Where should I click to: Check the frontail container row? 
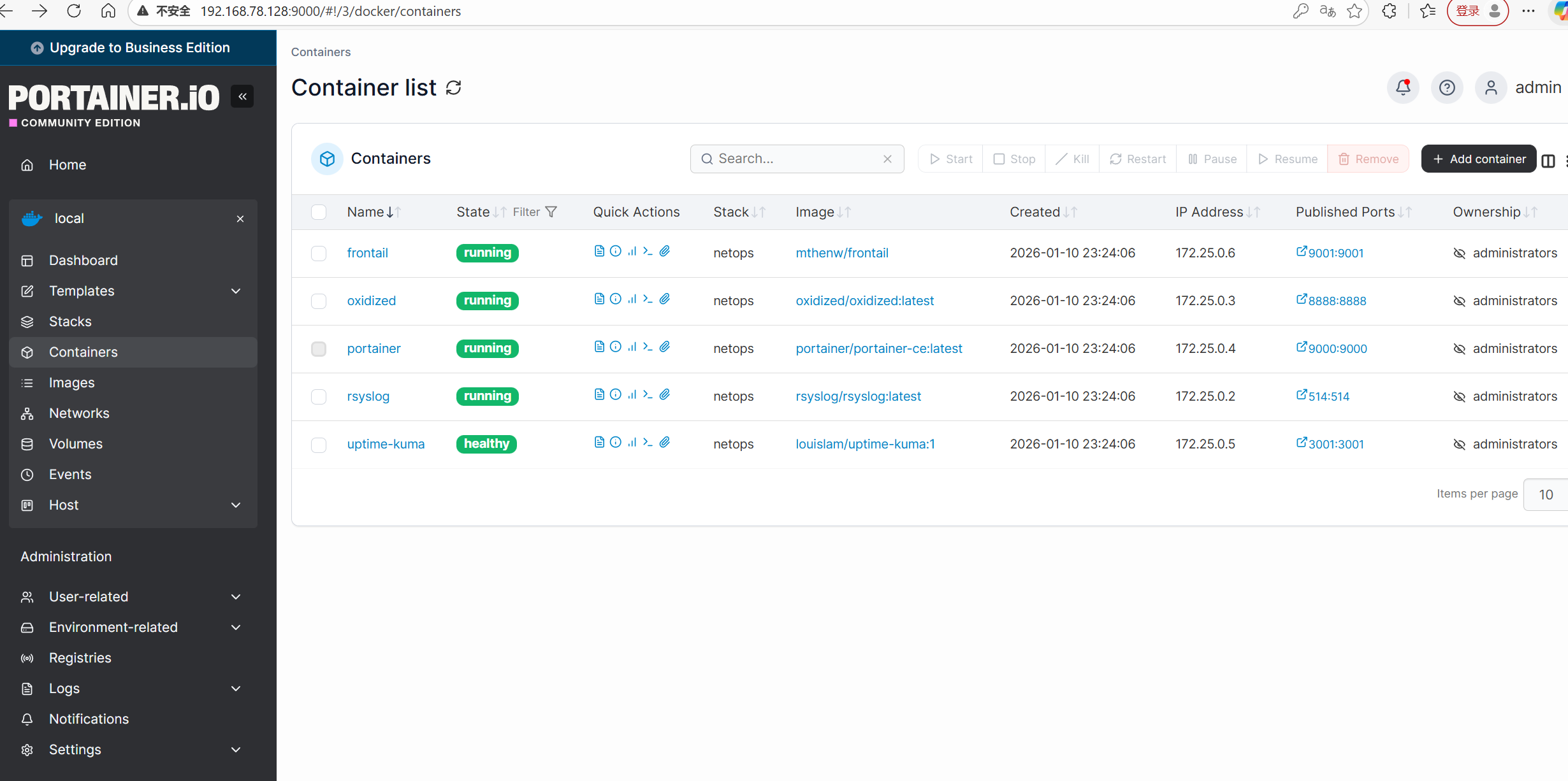[x=319, y=254]
